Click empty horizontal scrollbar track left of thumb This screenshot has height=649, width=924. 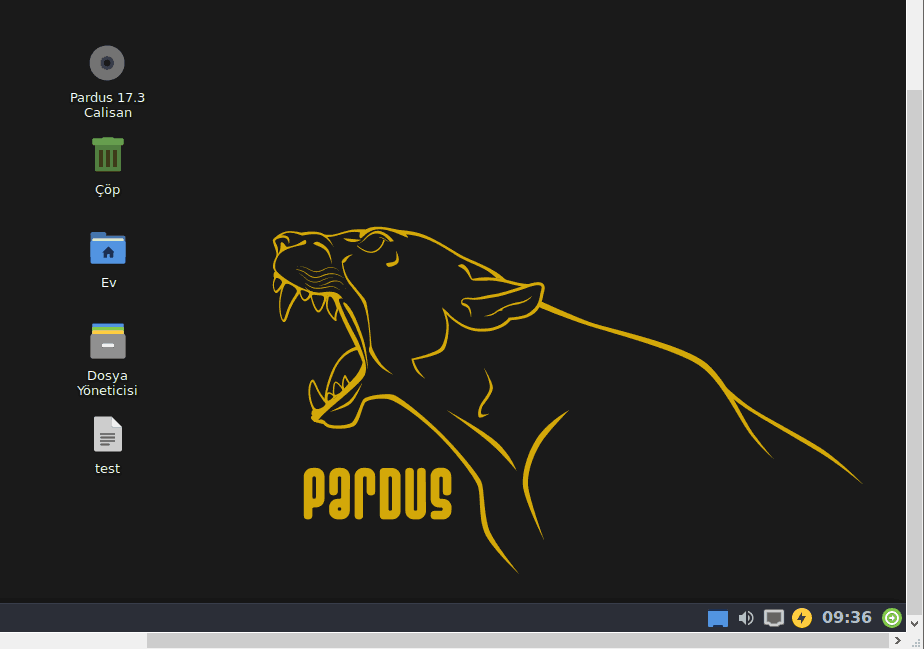(x=70, y=641)
